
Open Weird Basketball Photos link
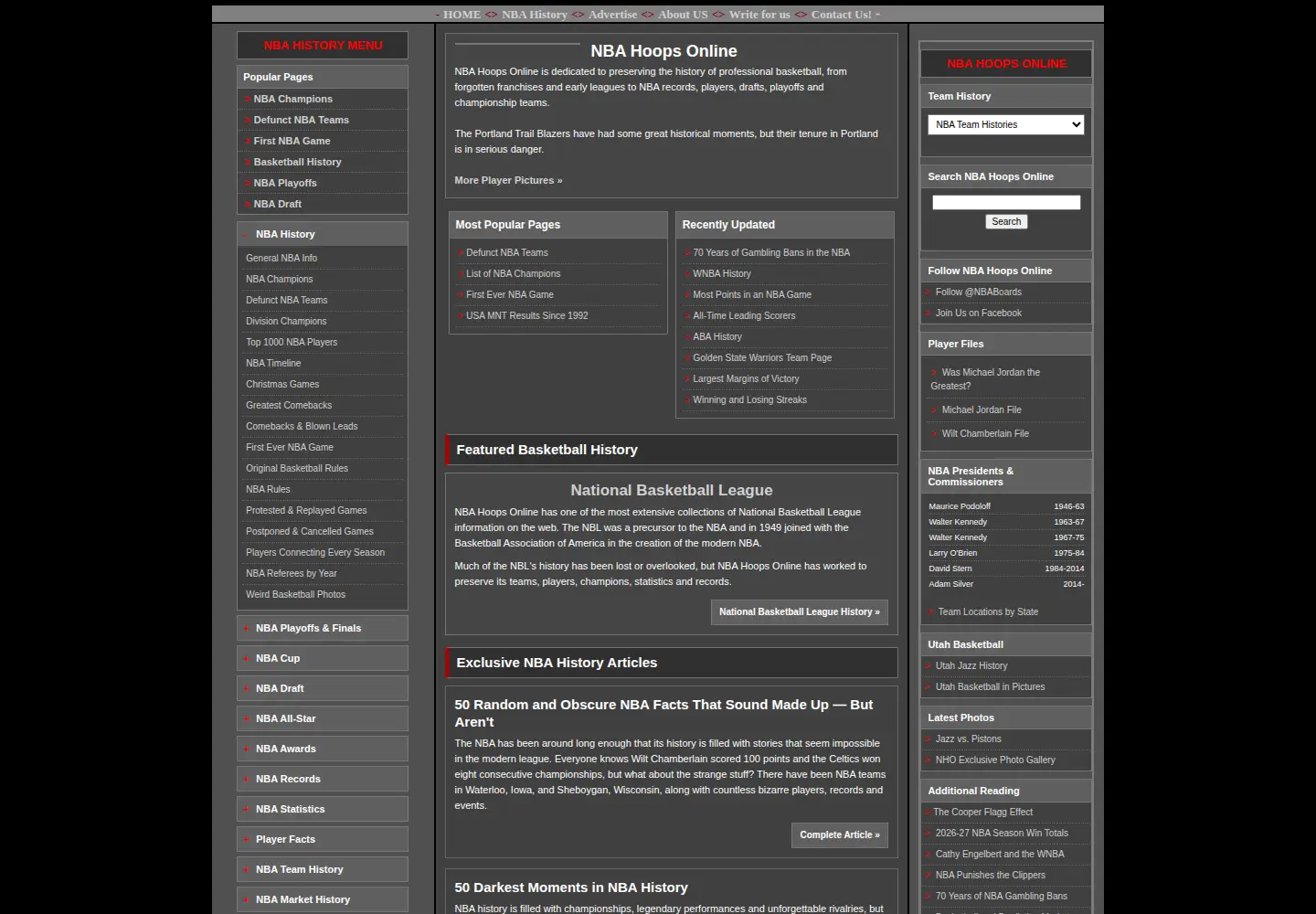295,594
